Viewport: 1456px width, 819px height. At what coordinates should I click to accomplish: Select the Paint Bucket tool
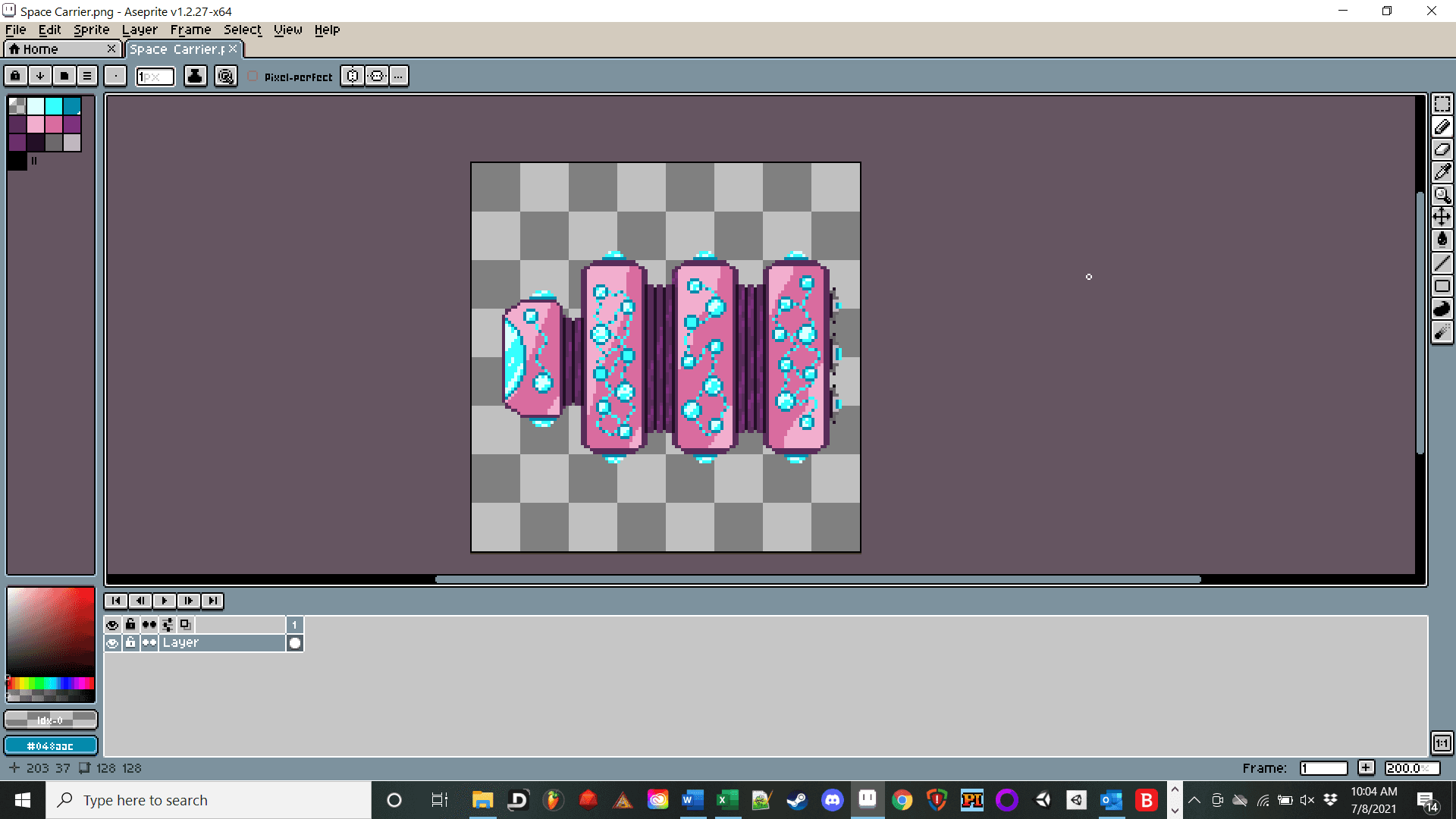[x=1442, y=240]
